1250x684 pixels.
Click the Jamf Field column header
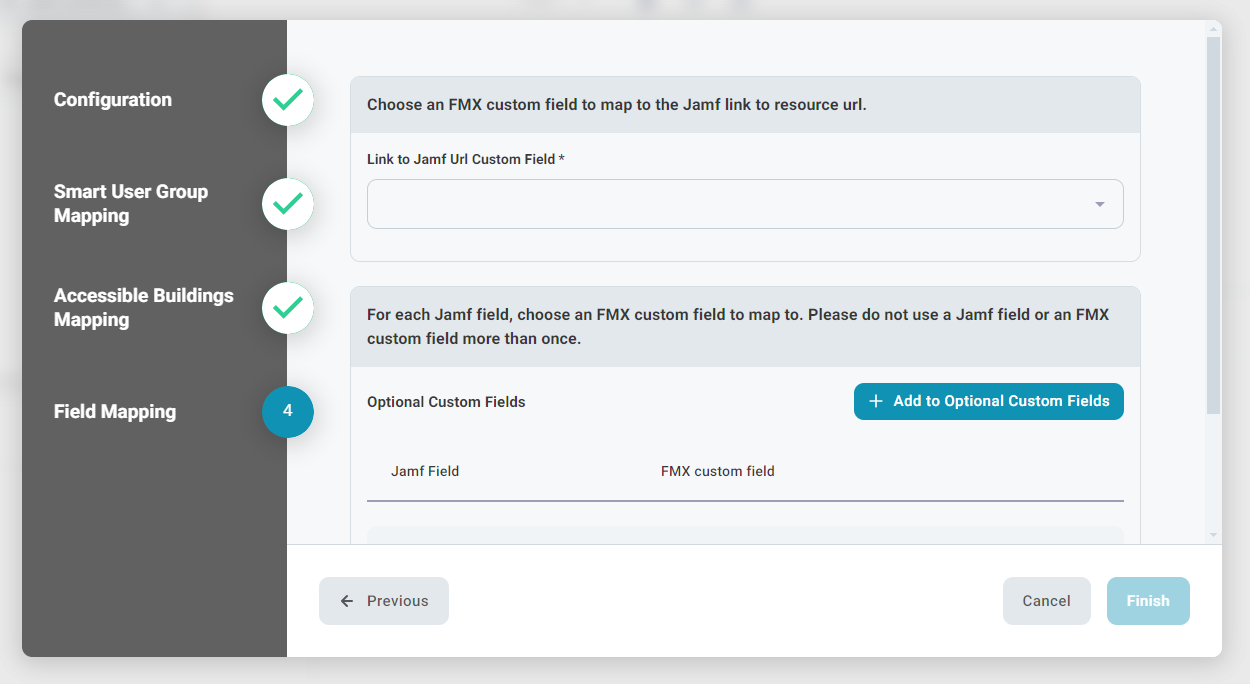(x=425, y=471)
